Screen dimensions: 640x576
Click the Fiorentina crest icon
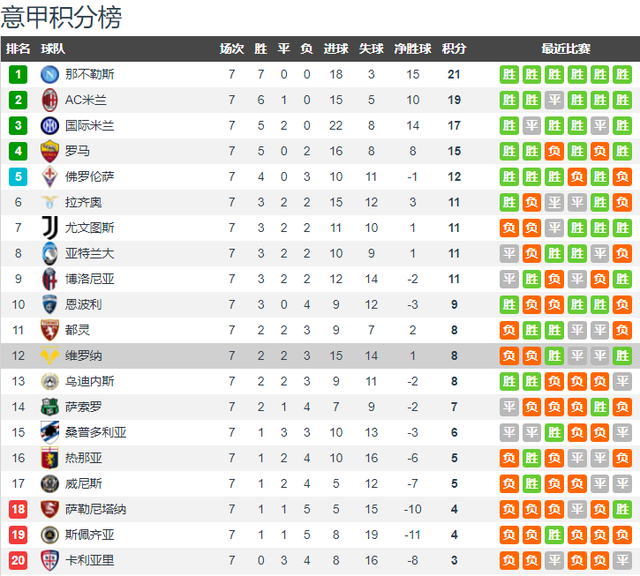[x=50, y=177]
